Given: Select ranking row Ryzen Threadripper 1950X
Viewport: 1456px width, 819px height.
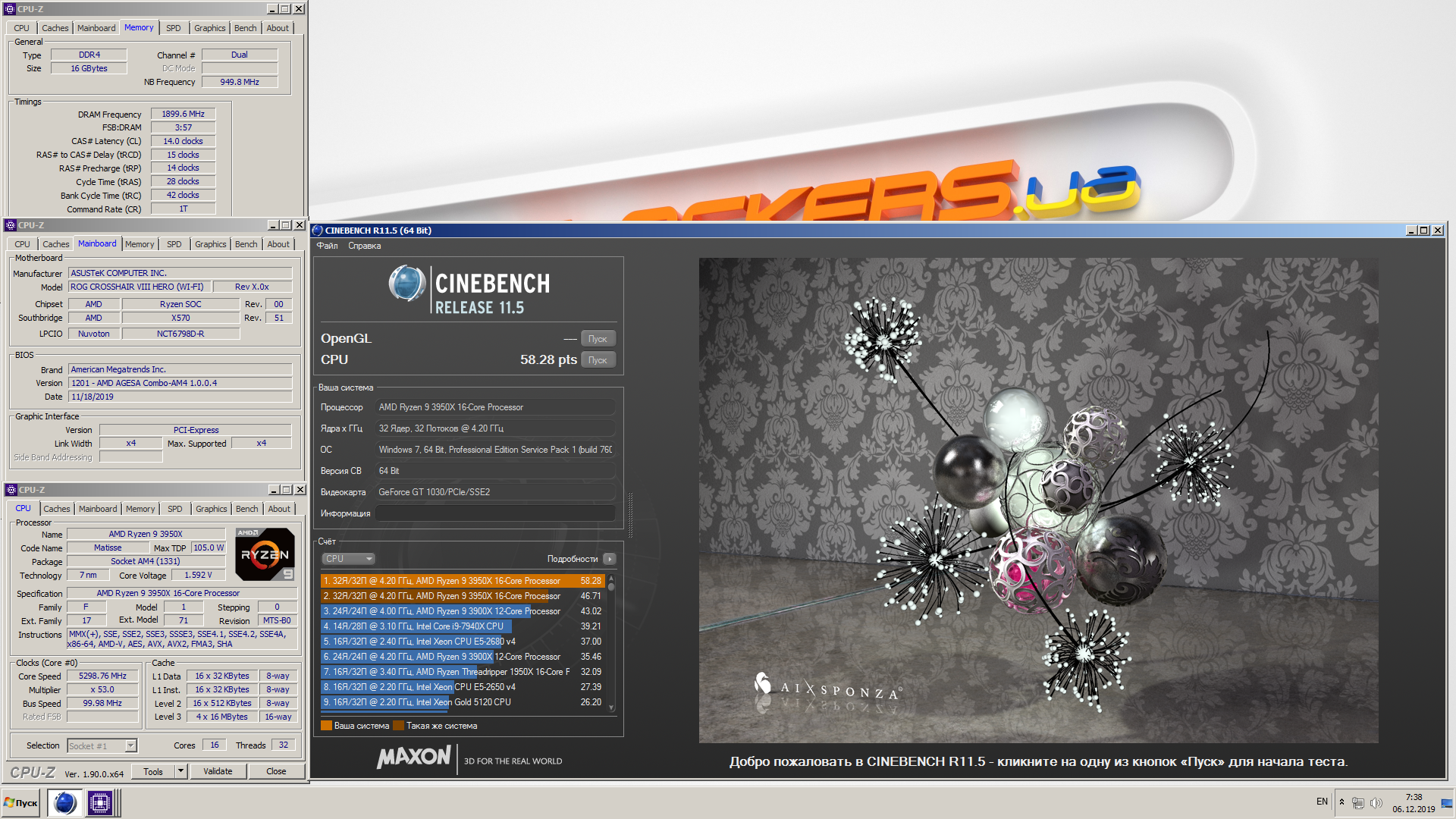Looking at the screenshot, I should (463, 672).
